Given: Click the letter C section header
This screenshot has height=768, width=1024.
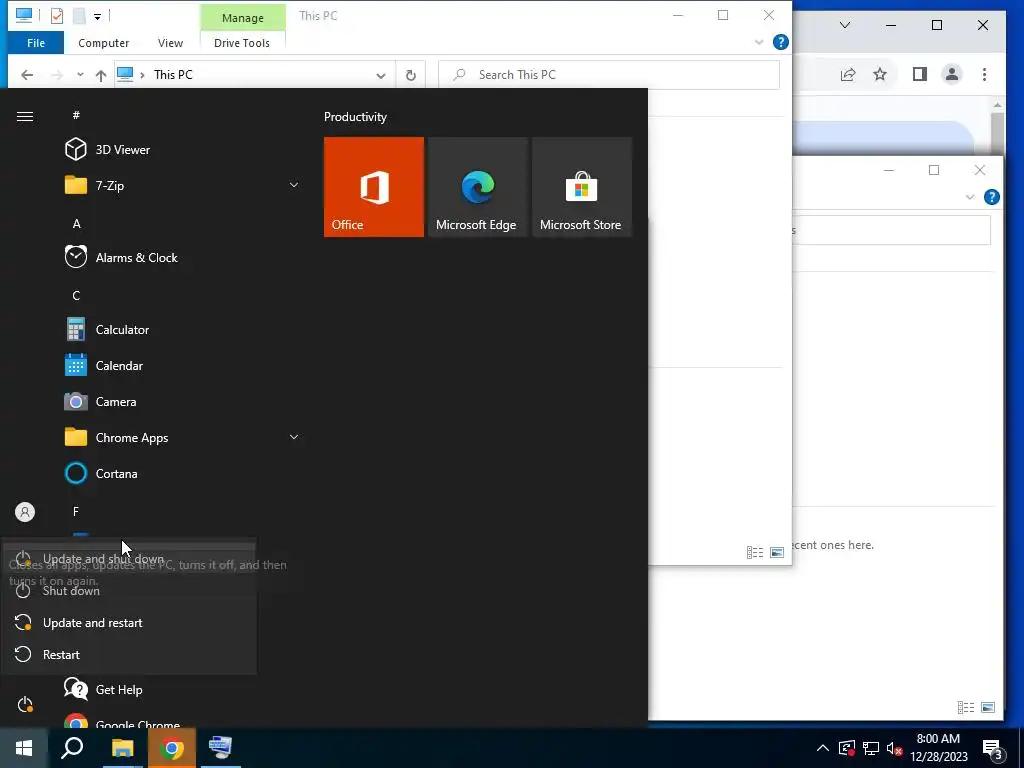Looking at the screenshot, I should pos(76,295).
